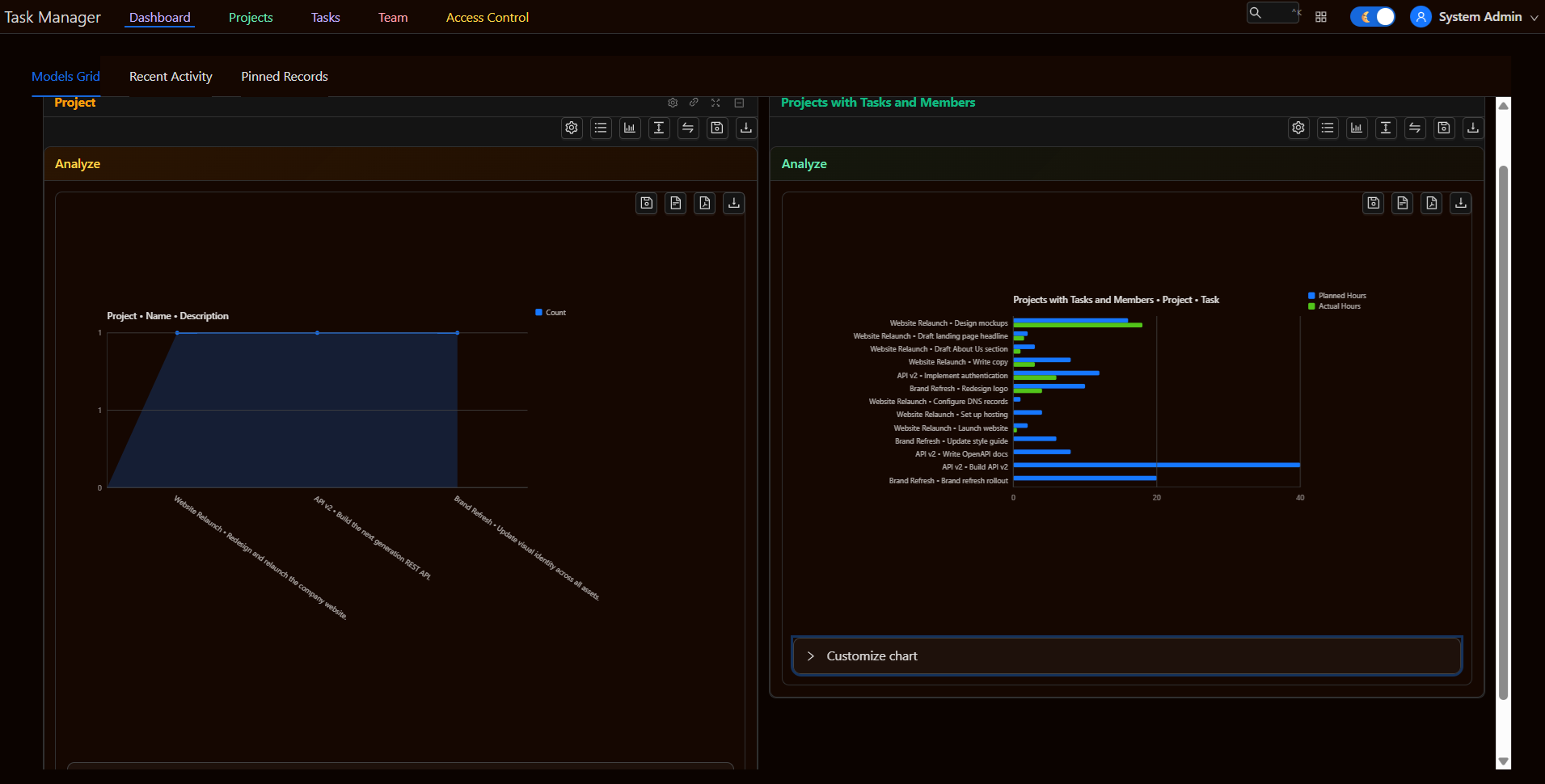Download the Planned Hours bar chart image
Screen dimensions: 1545x784
[1461, 203]
